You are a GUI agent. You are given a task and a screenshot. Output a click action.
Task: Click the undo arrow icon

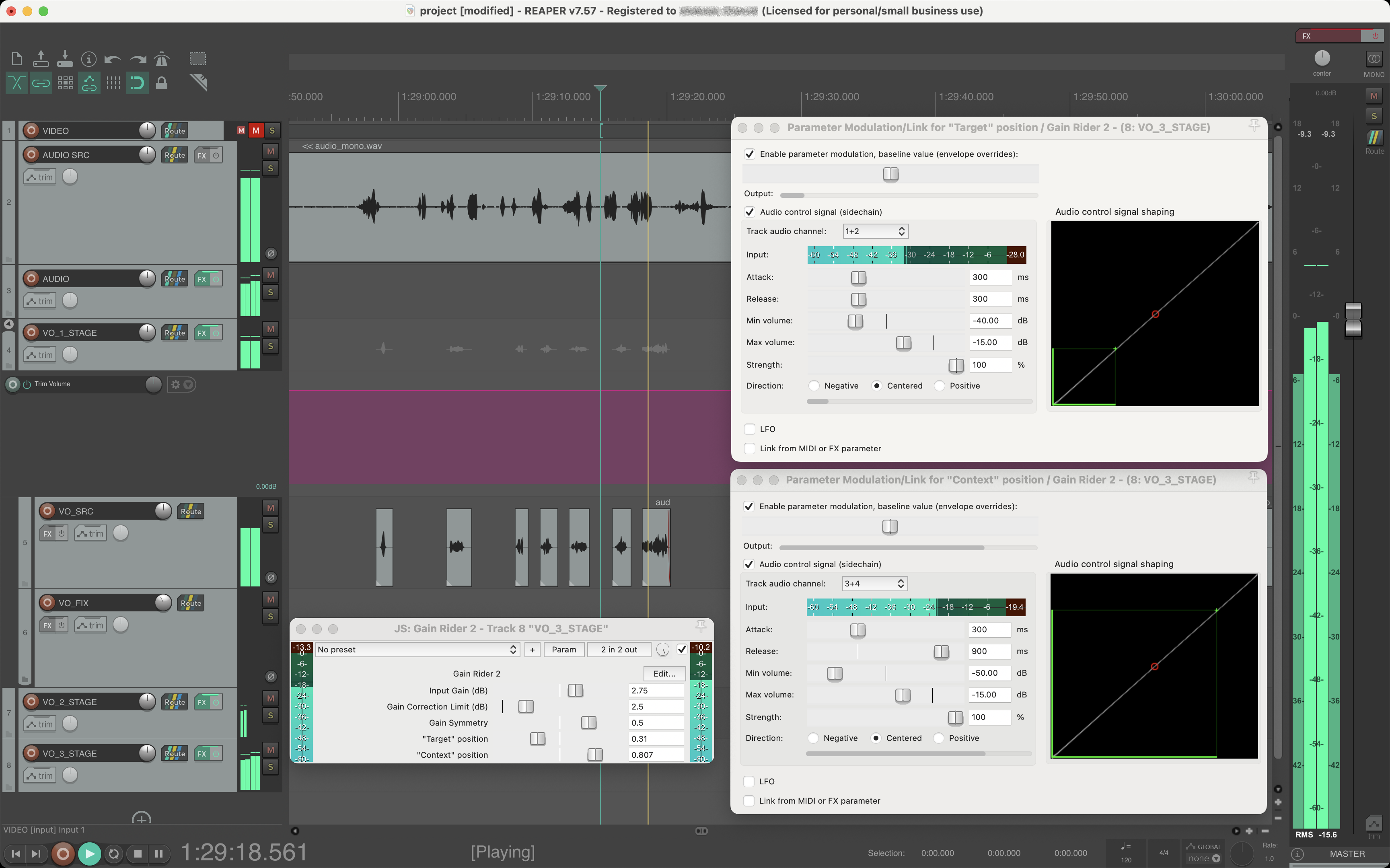click(113, 59)
